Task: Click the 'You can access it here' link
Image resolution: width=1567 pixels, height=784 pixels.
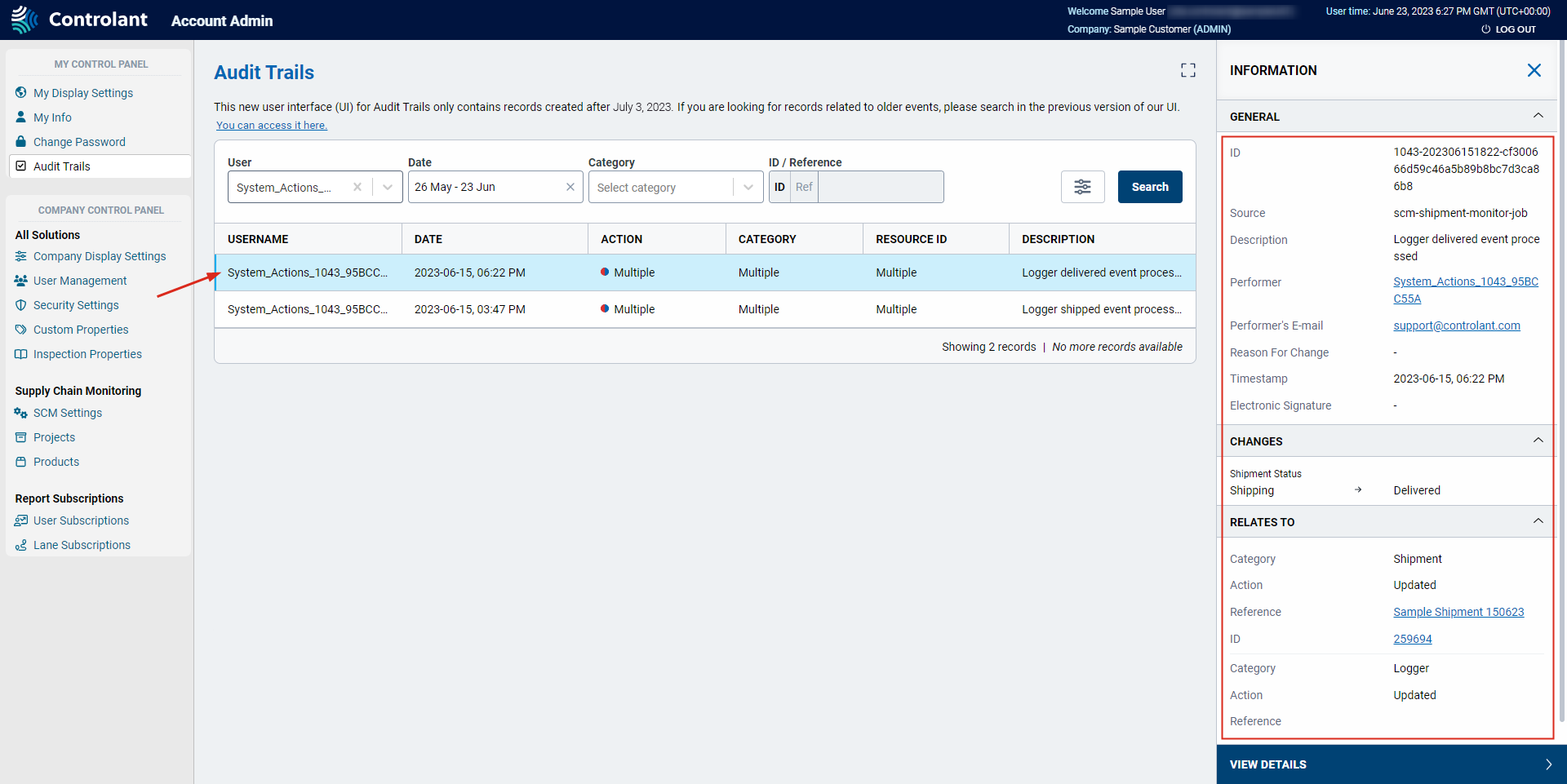Action: [x=272, y=126]
